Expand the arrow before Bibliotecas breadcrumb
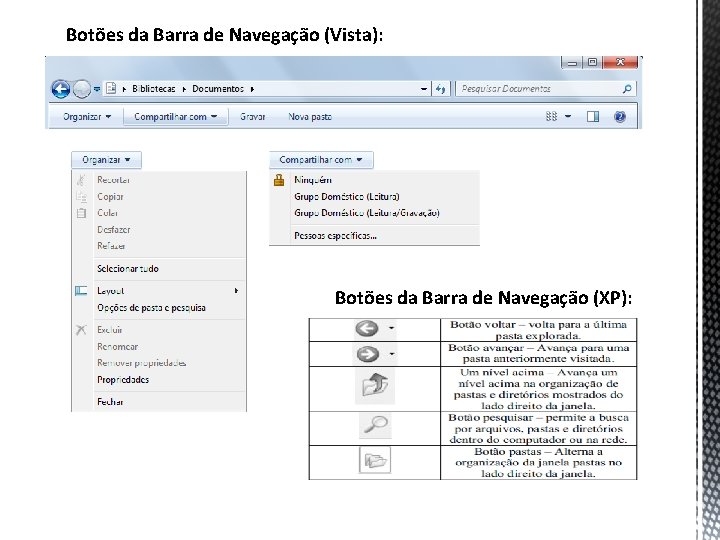Image resolution: width=720 pixels, height=540 pixels. tap(124, 90)
